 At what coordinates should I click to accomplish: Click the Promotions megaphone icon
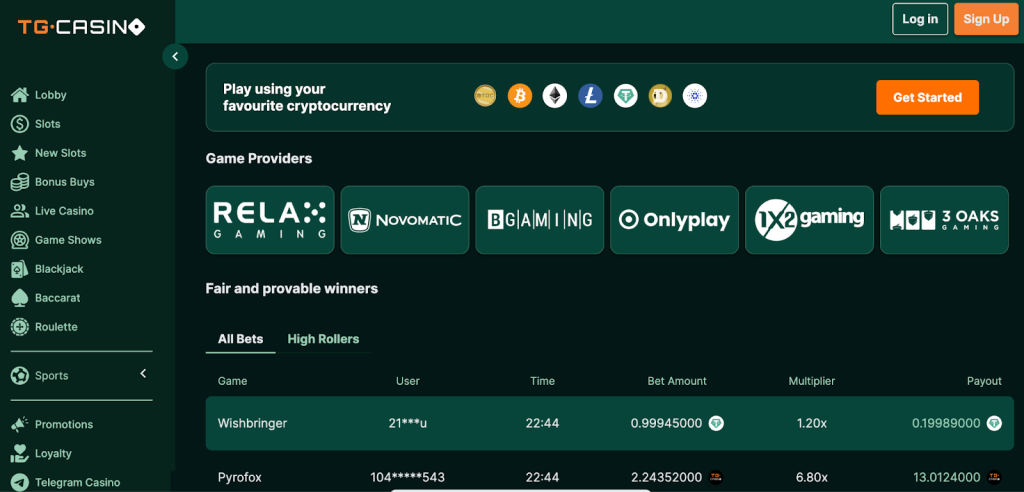coord(20,424)
